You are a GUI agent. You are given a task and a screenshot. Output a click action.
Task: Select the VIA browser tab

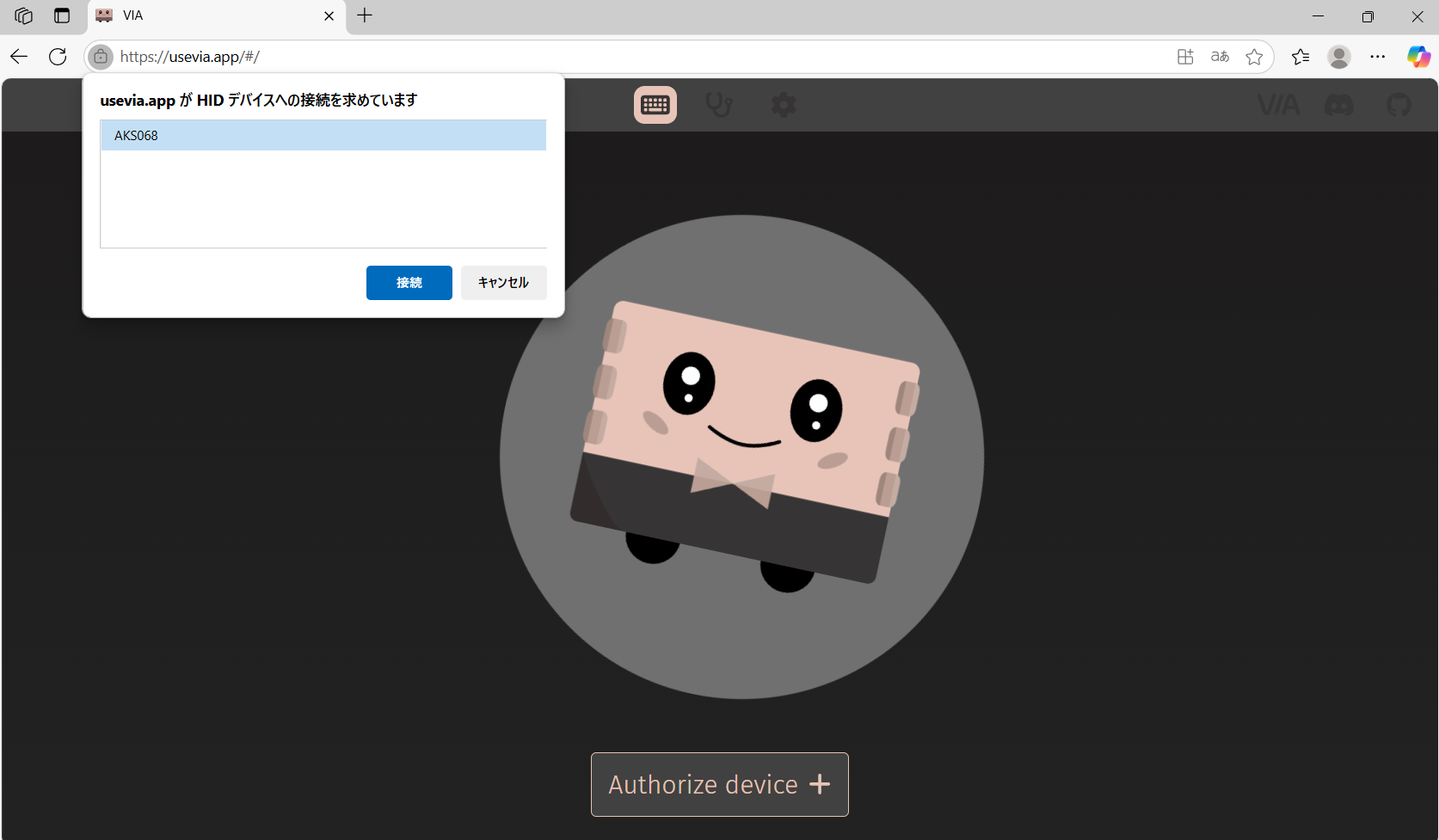click(206, 15)
